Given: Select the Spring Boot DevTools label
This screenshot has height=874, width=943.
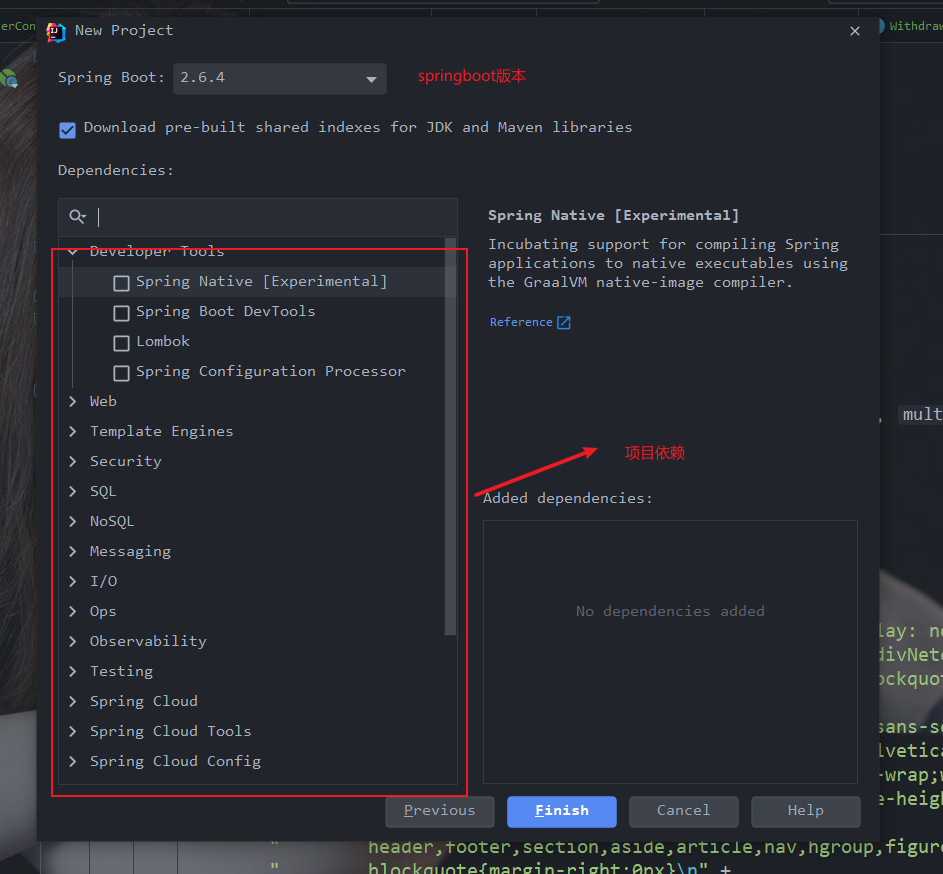Looking at the screenshot, I should click(x=226, y=312).
